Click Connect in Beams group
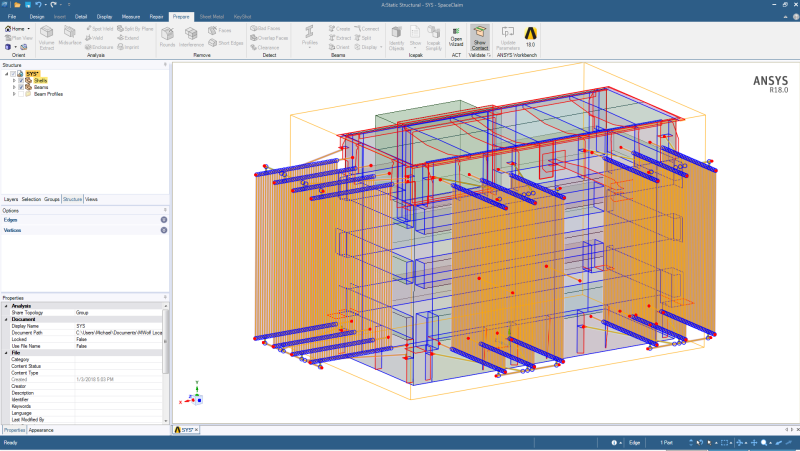The image size is (800, 451). (x=367, y=29)
